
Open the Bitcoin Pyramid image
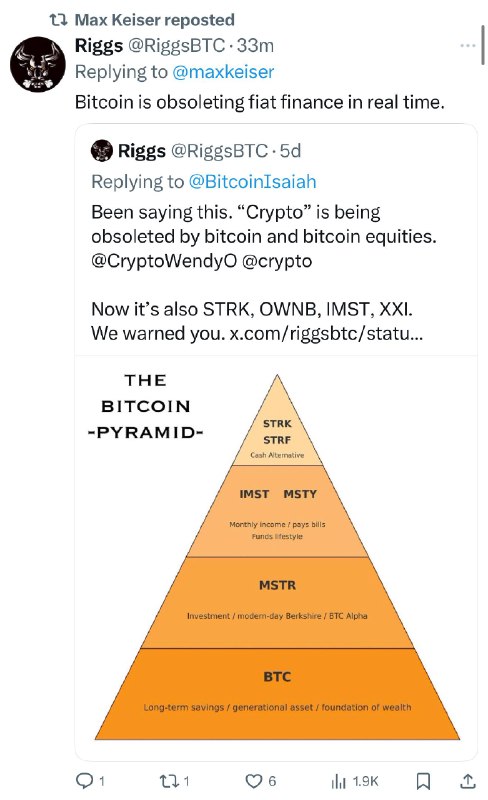tap(276, 558)
